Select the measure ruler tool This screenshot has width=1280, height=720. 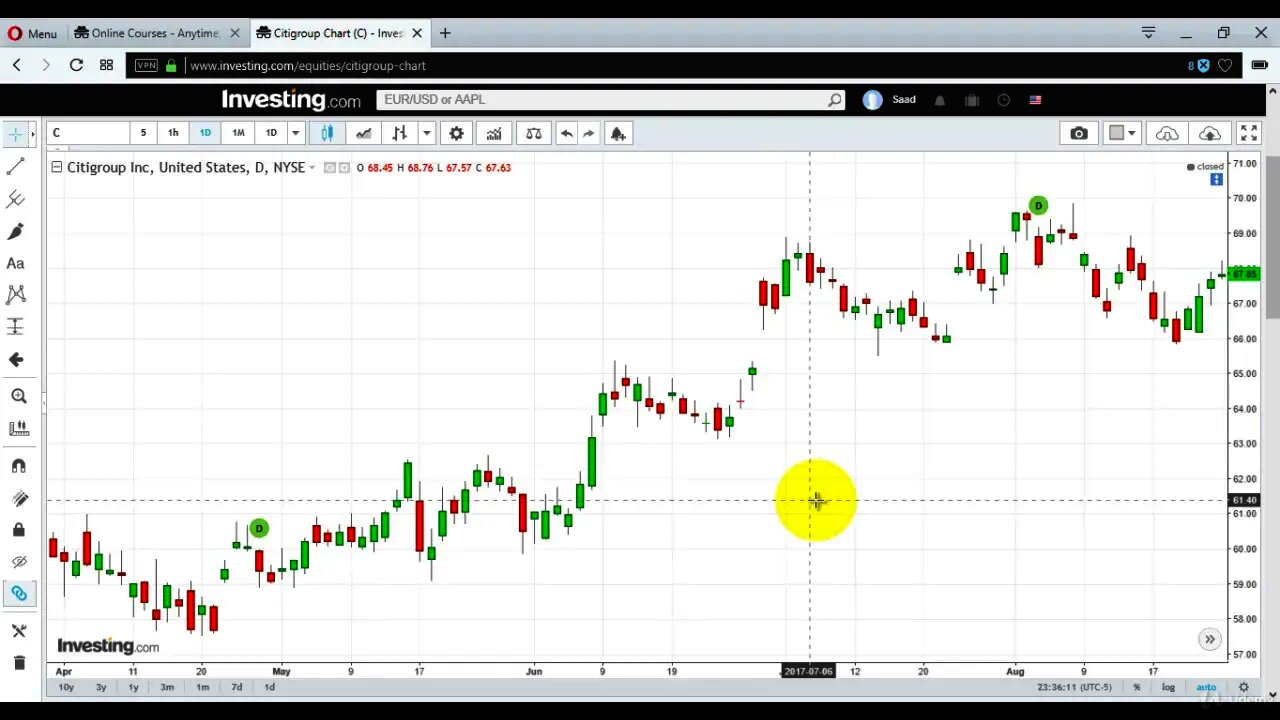pyautogui.click(x=18, y=428)
